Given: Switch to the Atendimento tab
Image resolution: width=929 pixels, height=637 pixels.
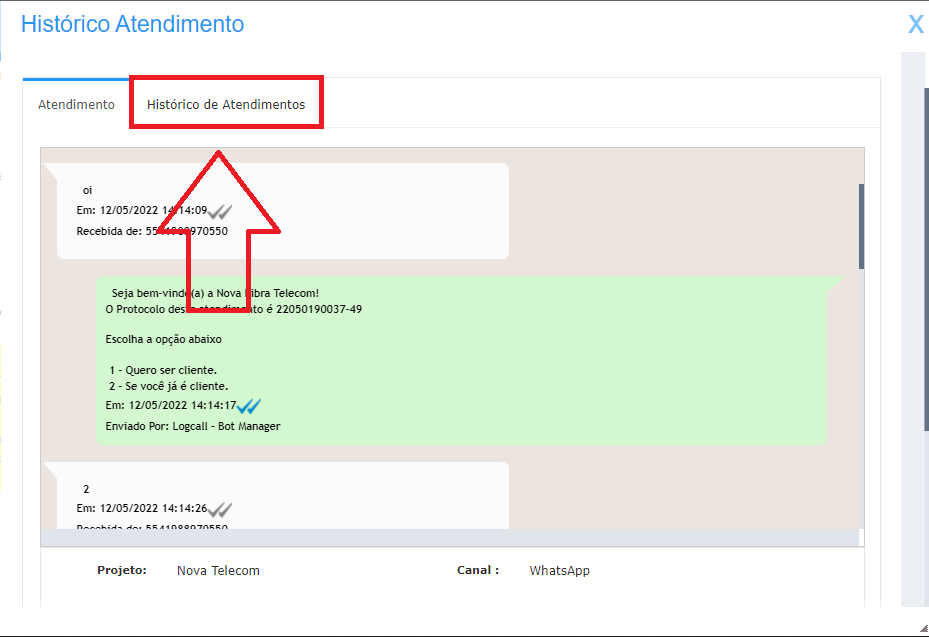Looking at the screenshot, I should click(x=76, y=104).
